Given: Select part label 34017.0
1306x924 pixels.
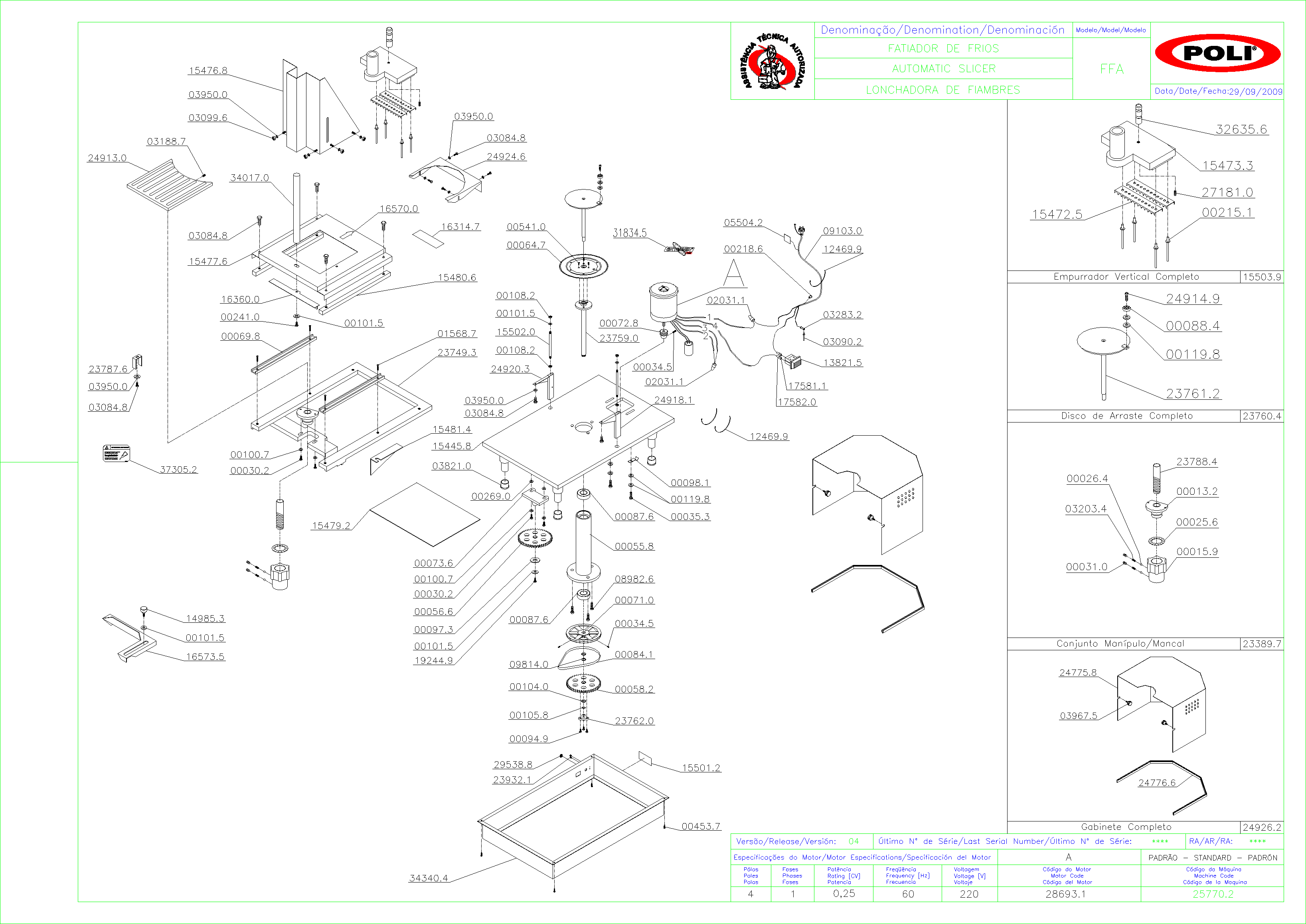Looking at the screenshot, I should (x=249, y=178).
